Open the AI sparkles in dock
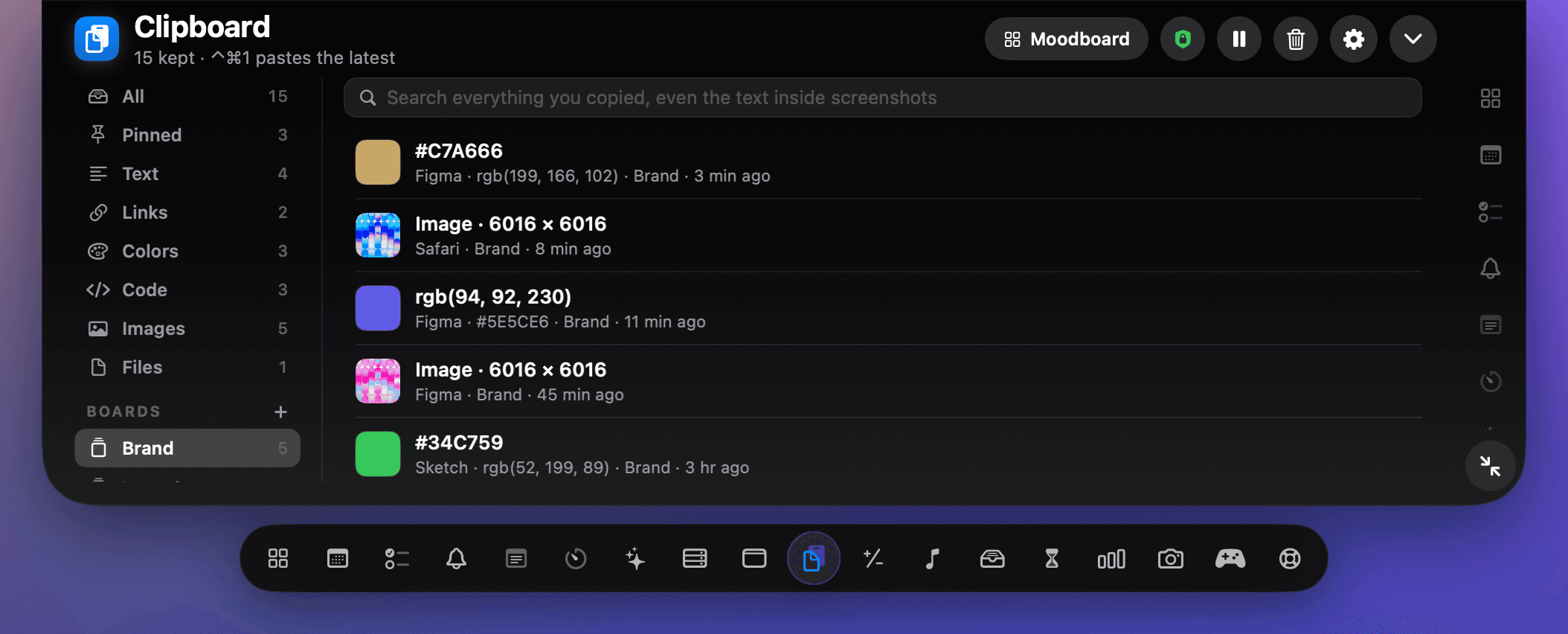Screen dimensions: 1568x634 (635, 559)
